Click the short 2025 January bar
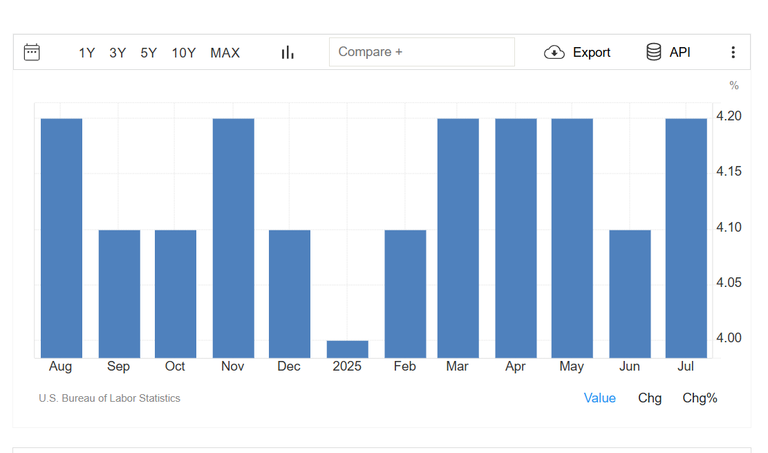 coord(347,349)
